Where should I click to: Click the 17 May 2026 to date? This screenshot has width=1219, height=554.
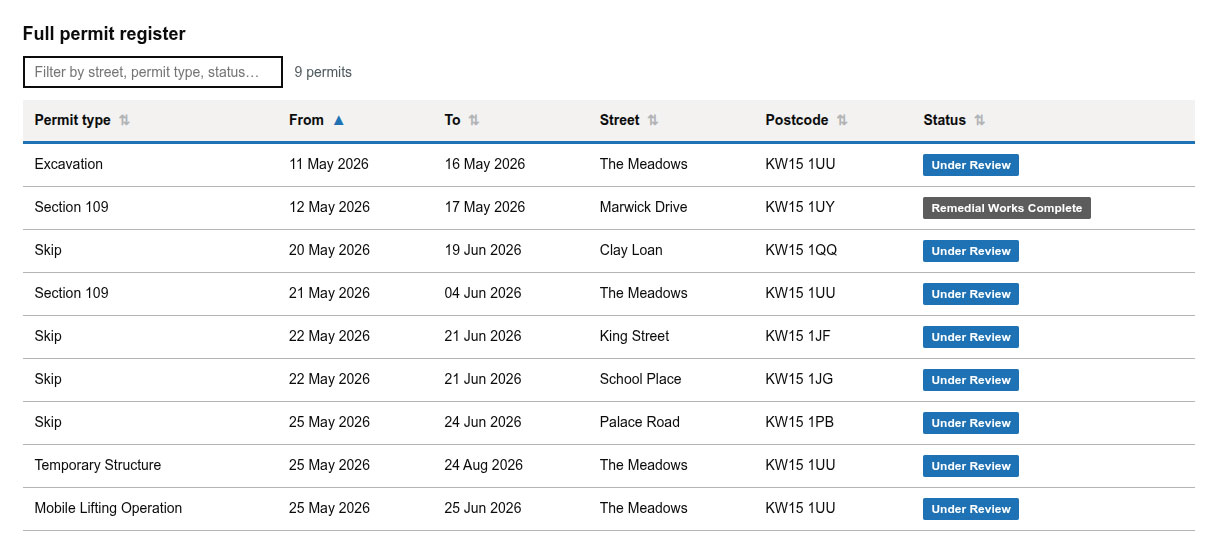[x=485, y=207]
